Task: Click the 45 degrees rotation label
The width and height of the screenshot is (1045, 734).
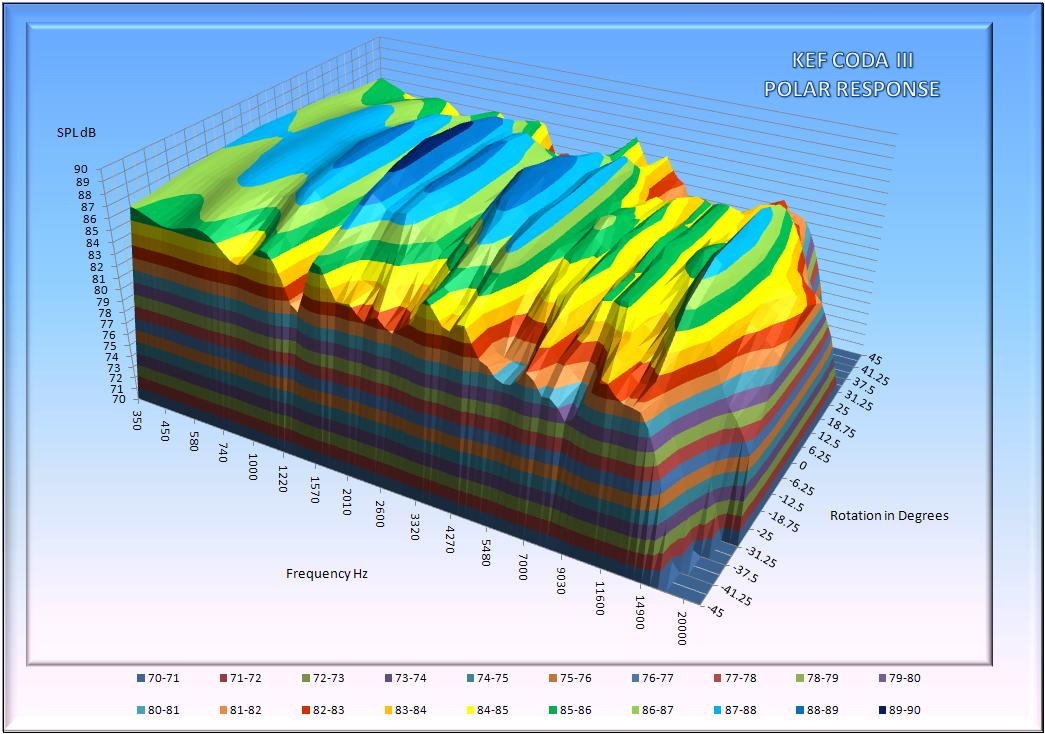Action: click(x=874, y=361)
